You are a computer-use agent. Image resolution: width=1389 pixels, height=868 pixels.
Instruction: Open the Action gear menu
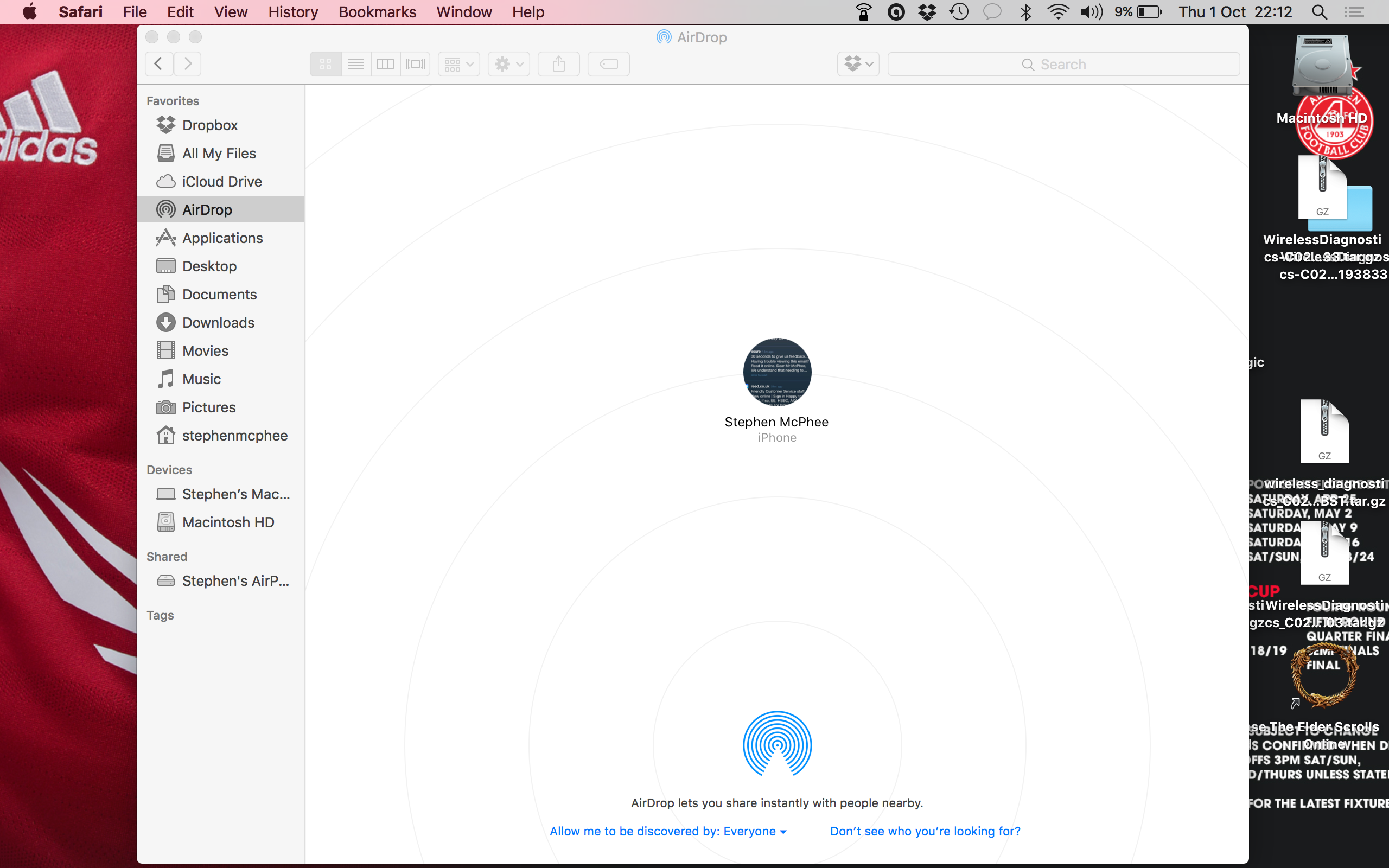coord(508,63)
